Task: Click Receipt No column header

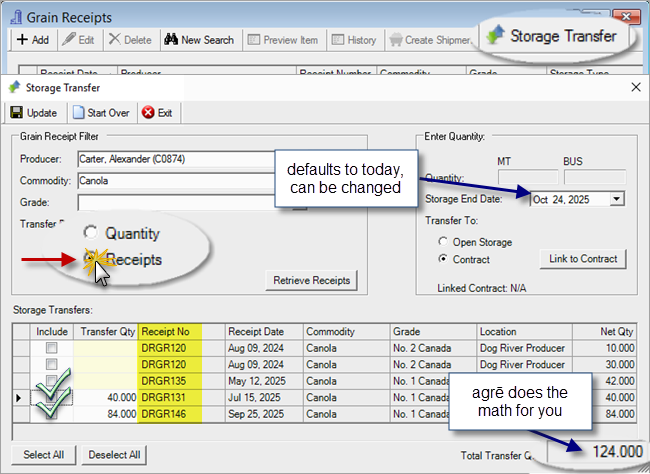Action: (182, 332)
